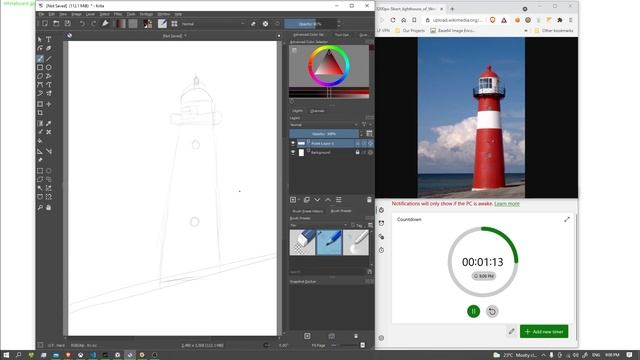Open the Alarm section in Clock sidebar

coord(381,223)
